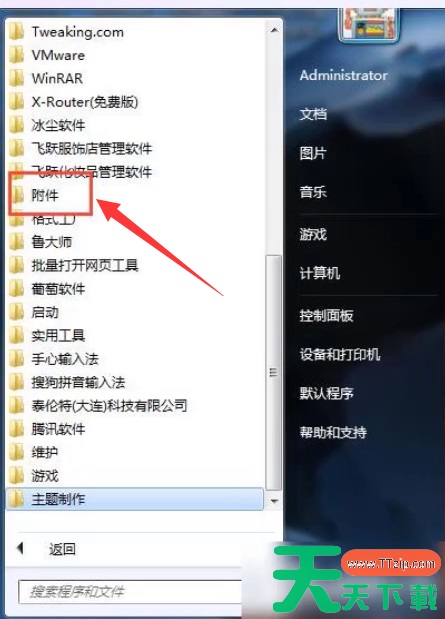Click the scrollbar down arrow
The image size is (445, 619).
(x=274, y=501)
